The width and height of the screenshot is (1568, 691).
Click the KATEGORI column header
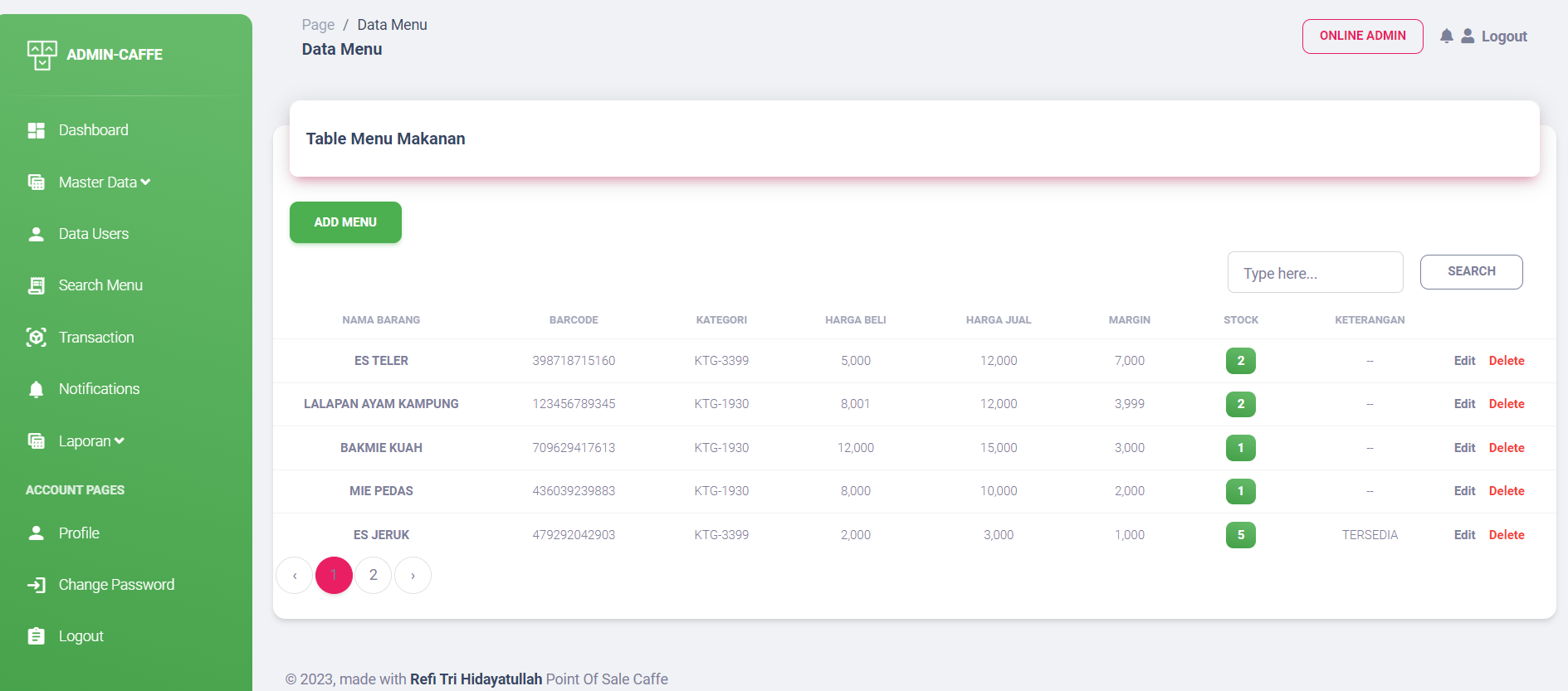coord(721,320)
